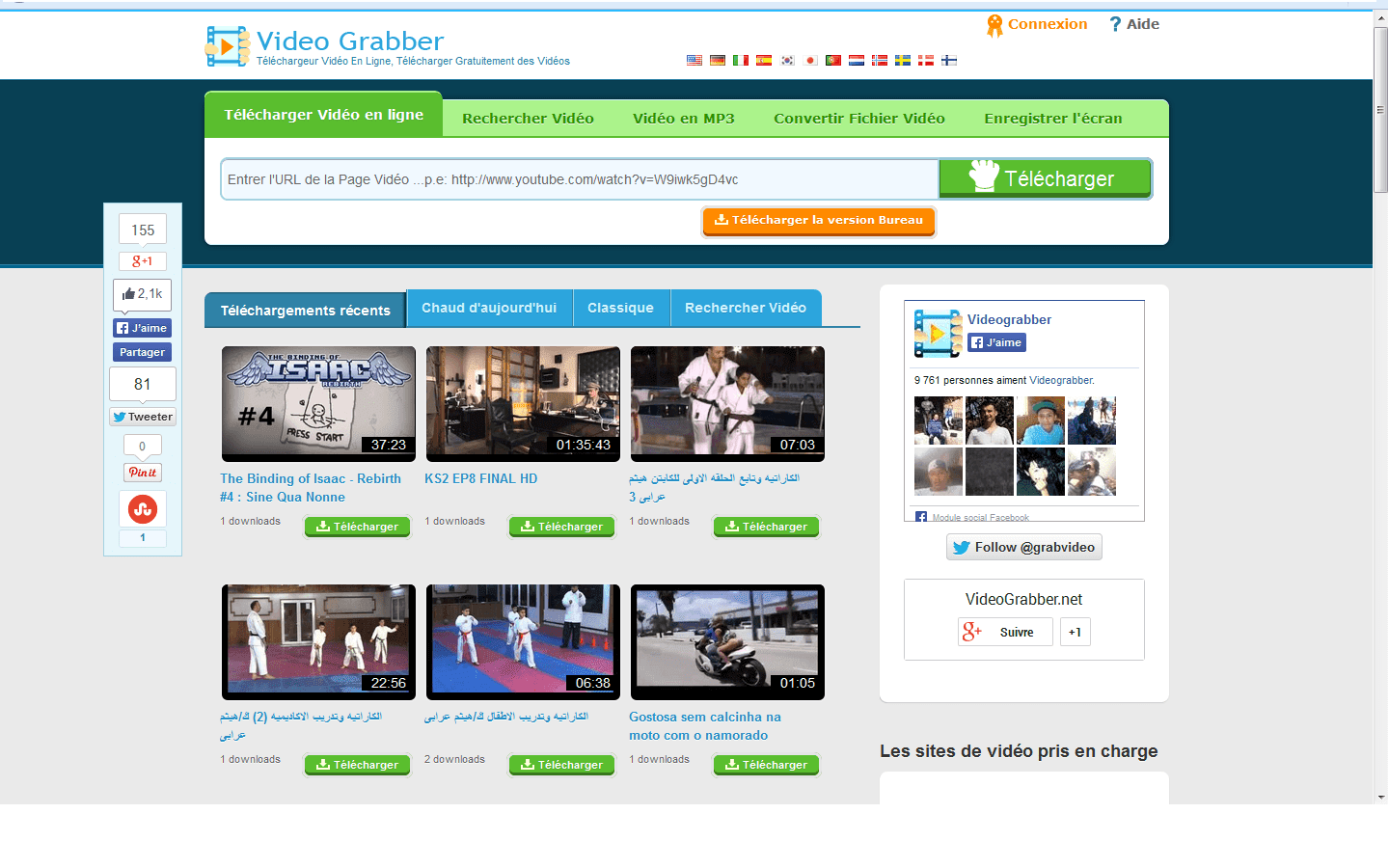Image resolution: width=1389 pixels, height=868 pixels.
Task: Select the Portuguese flag language icon
Action: click(x=833, y=60)
